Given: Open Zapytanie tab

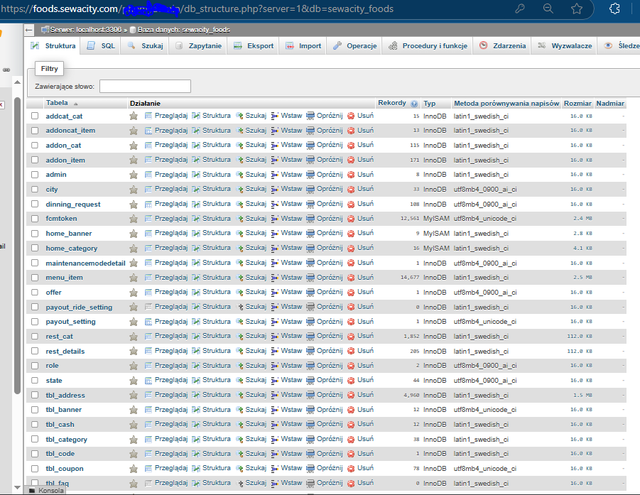Looking at the screenshot, I should tap(198, 46).
